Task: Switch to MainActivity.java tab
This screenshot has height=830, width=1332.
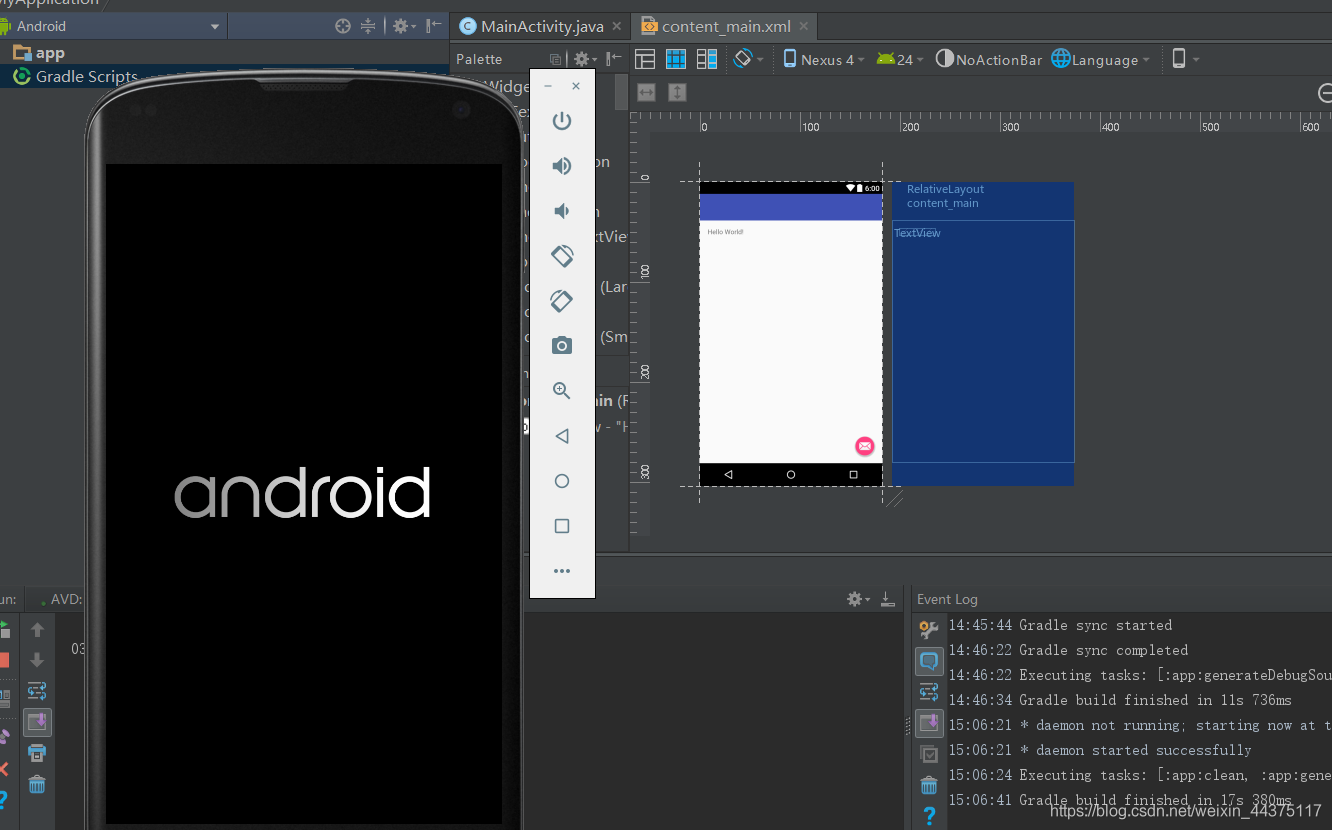Action: (x=532, y=26)
